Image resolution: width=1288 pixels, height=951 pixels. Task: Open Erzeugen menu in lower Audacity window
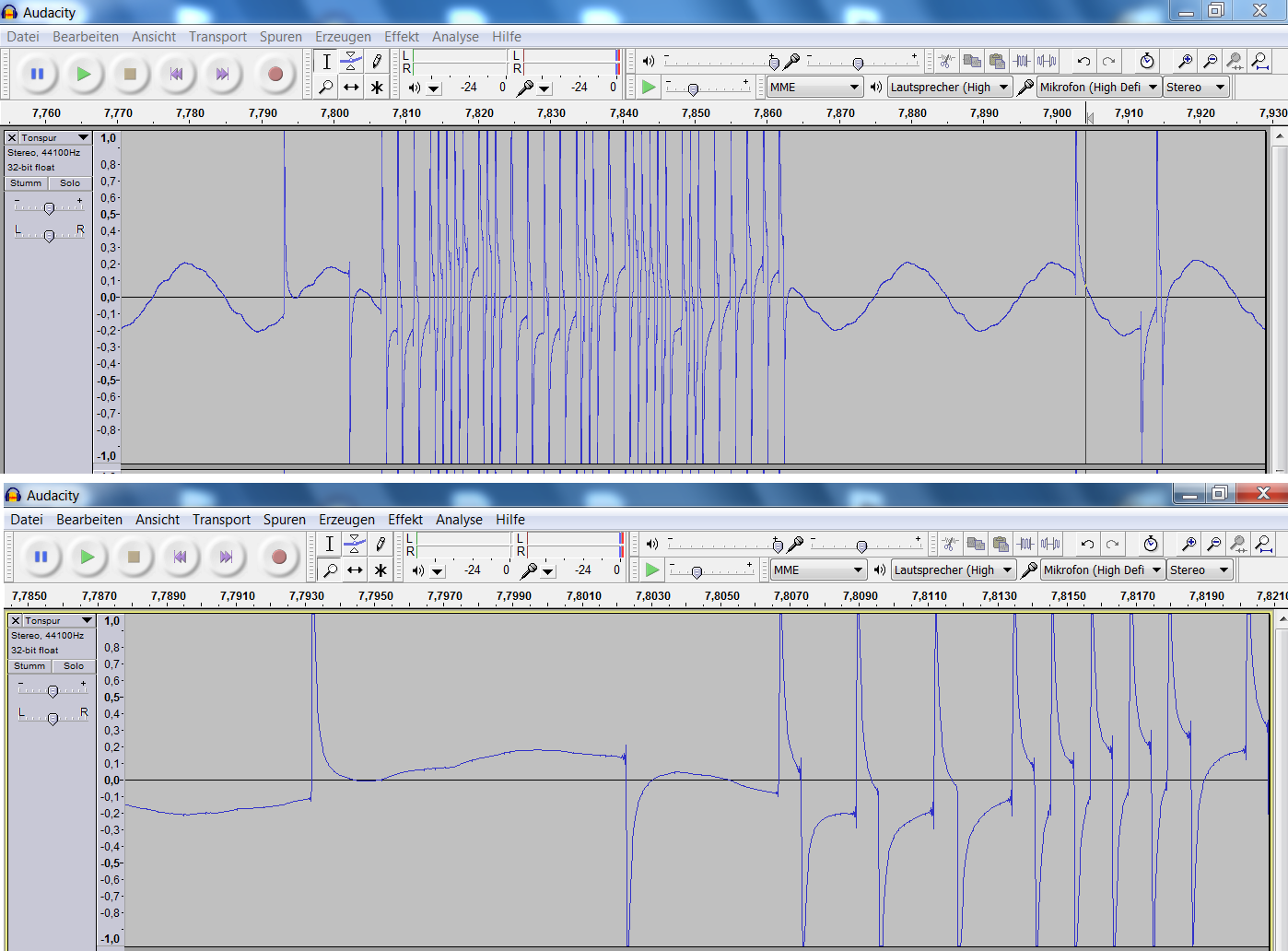click(x=346, y=520)
